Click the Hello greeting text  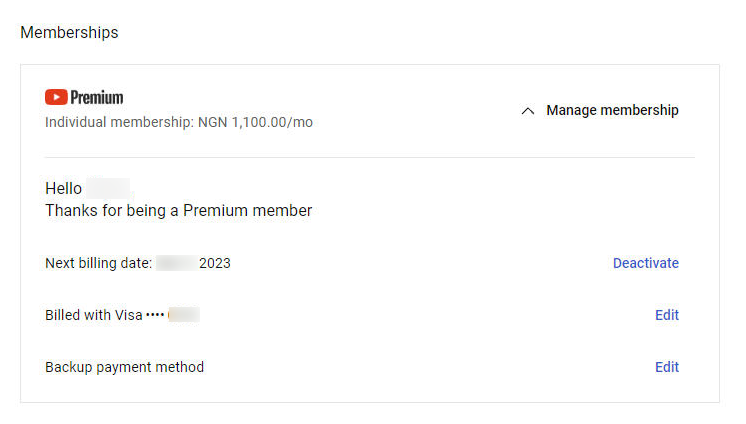coord(64,188)
